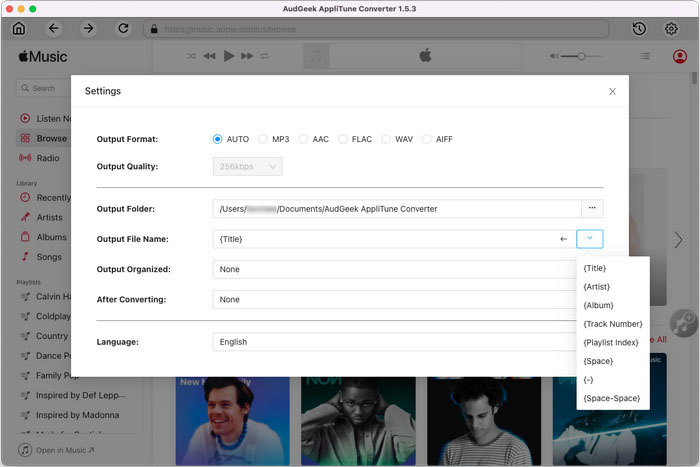This screenshot has width=700, height=467.
Task: Choose {Album} tag from list
Action: tap(613, 305)
